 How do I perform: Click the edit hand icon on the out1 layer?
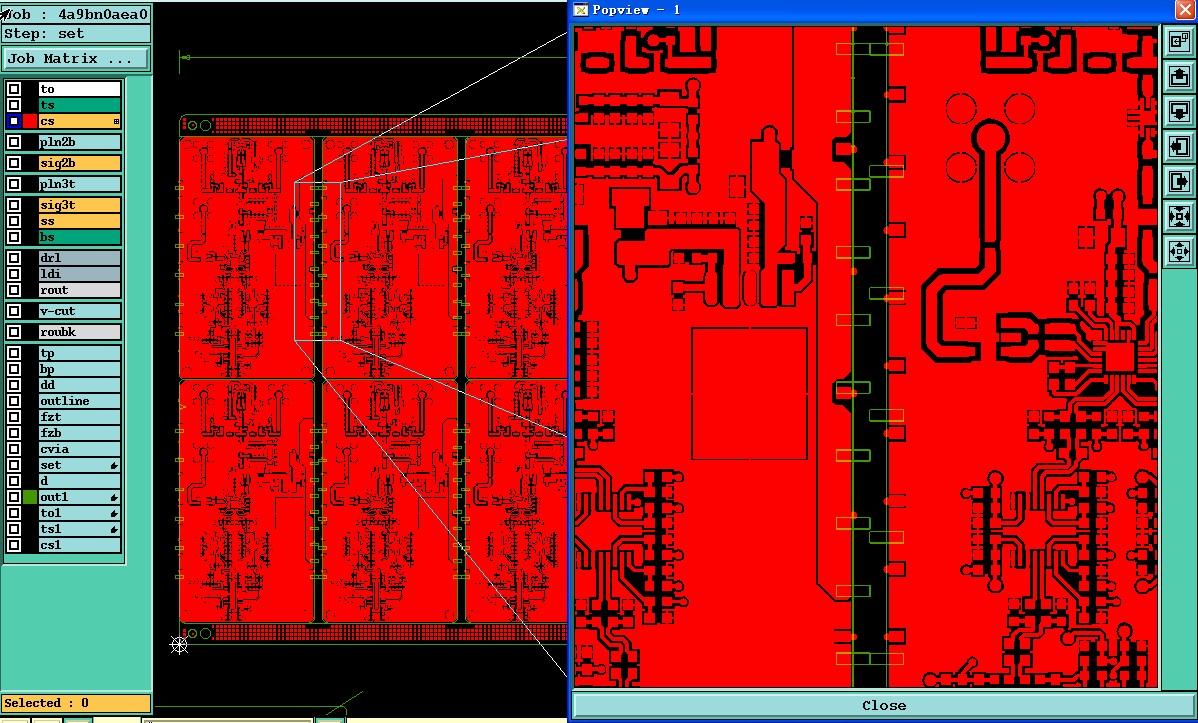click(114, 498)
